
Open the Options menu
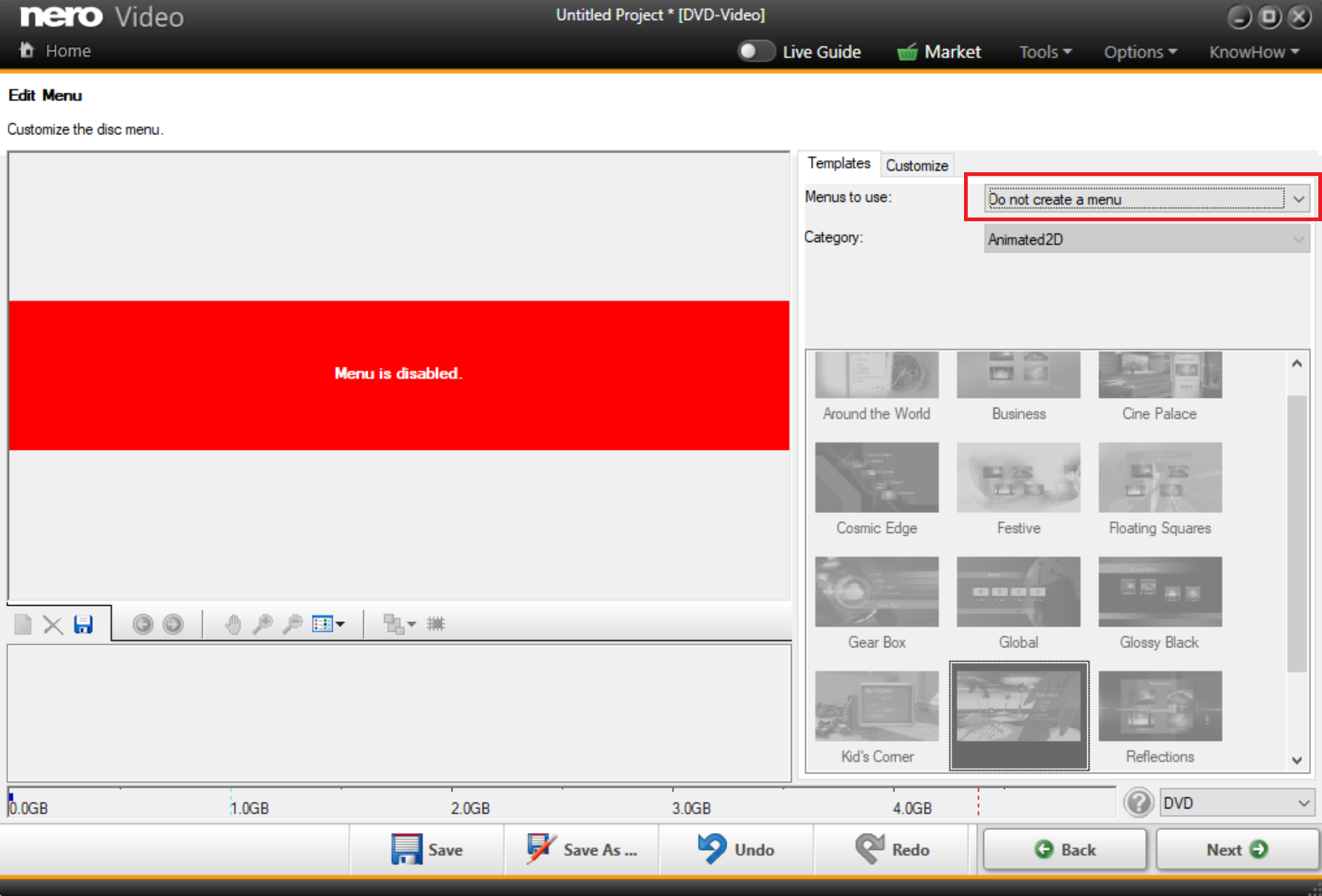coord(1140,52)
